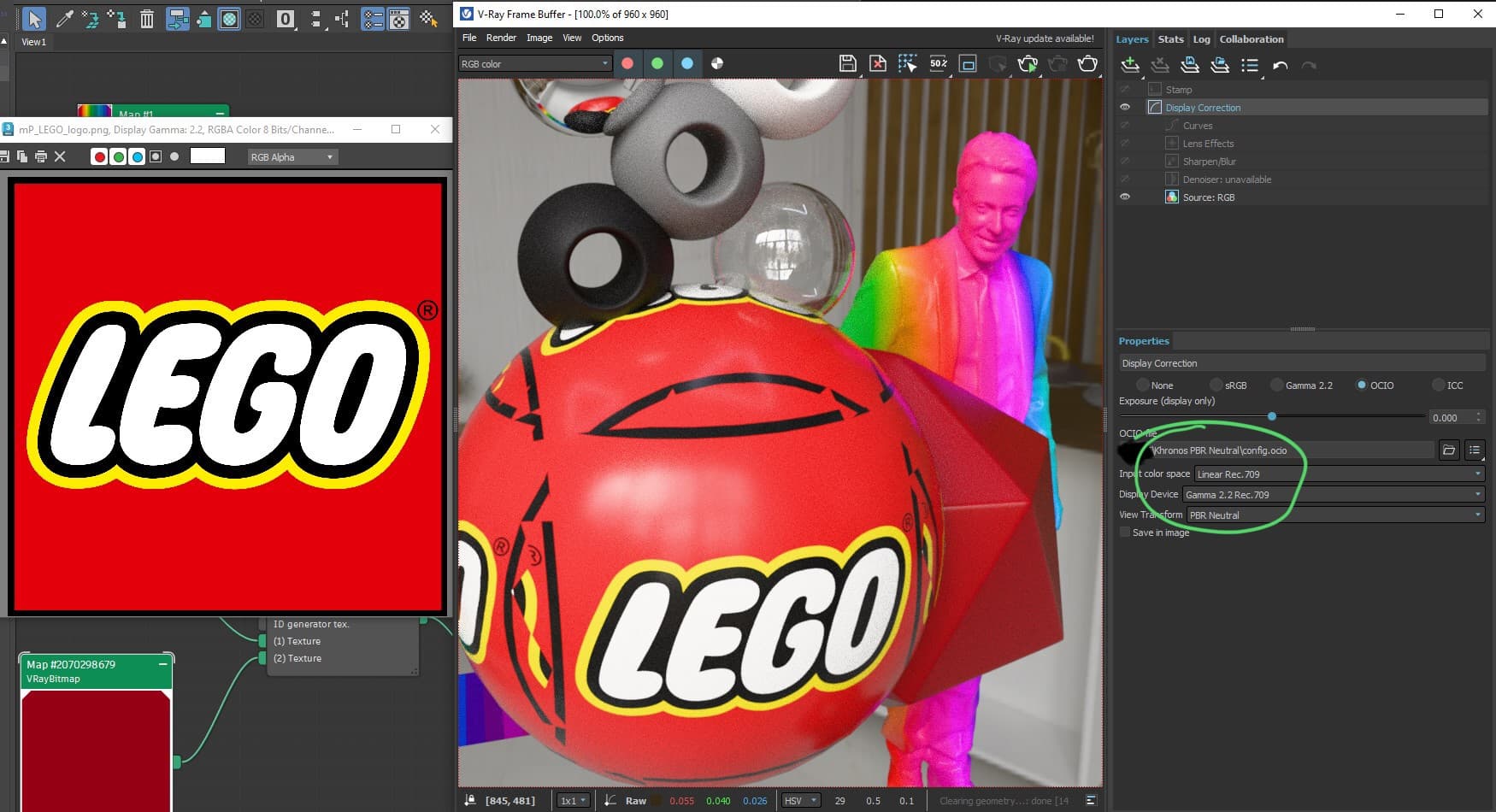Browse for OCIO config file
Viewport: 1496px width, 812px height.
1448,450
